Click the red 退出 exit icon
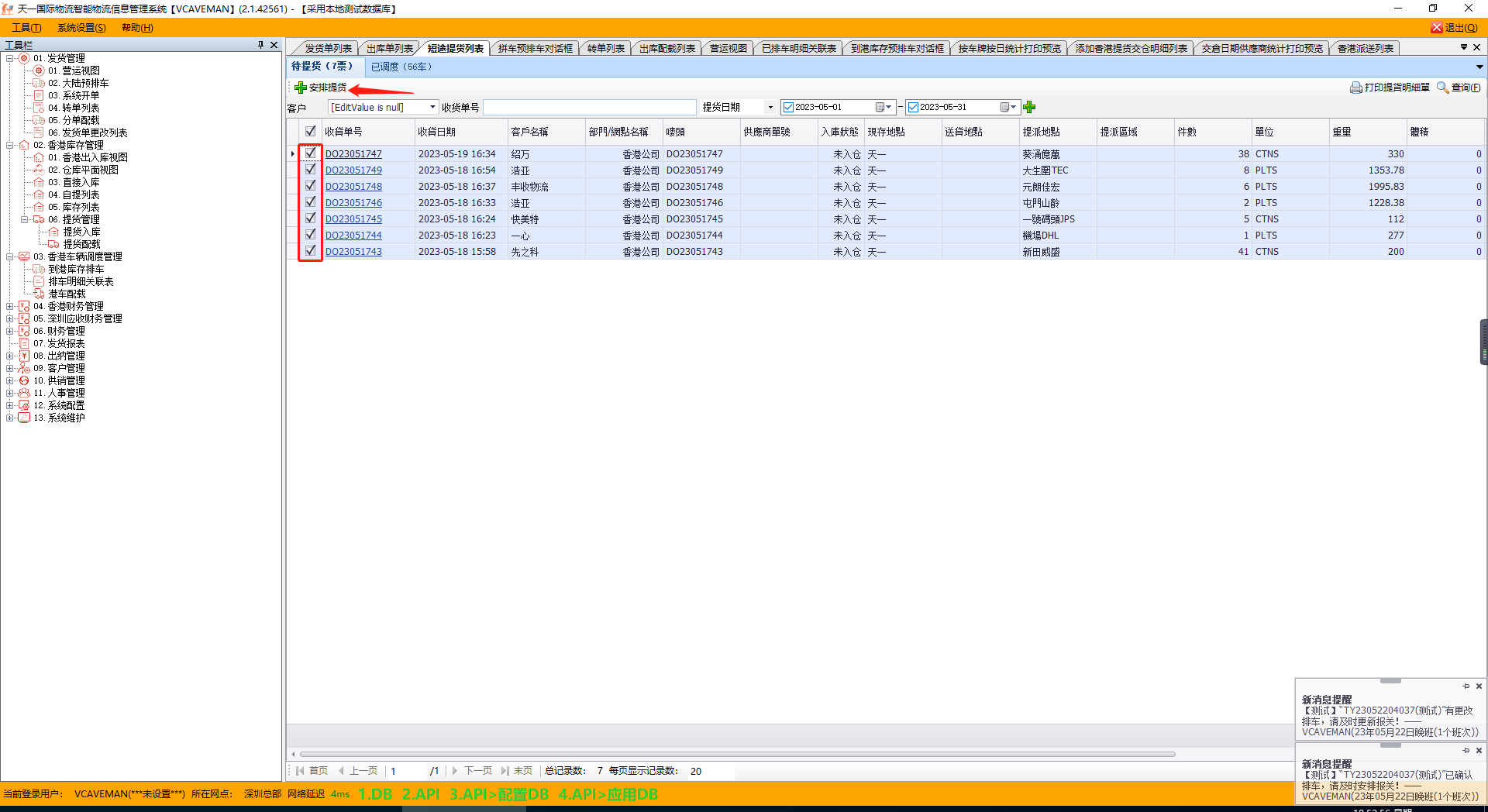The width and height of the screenshot is (1488, 812). (1436, 28)
